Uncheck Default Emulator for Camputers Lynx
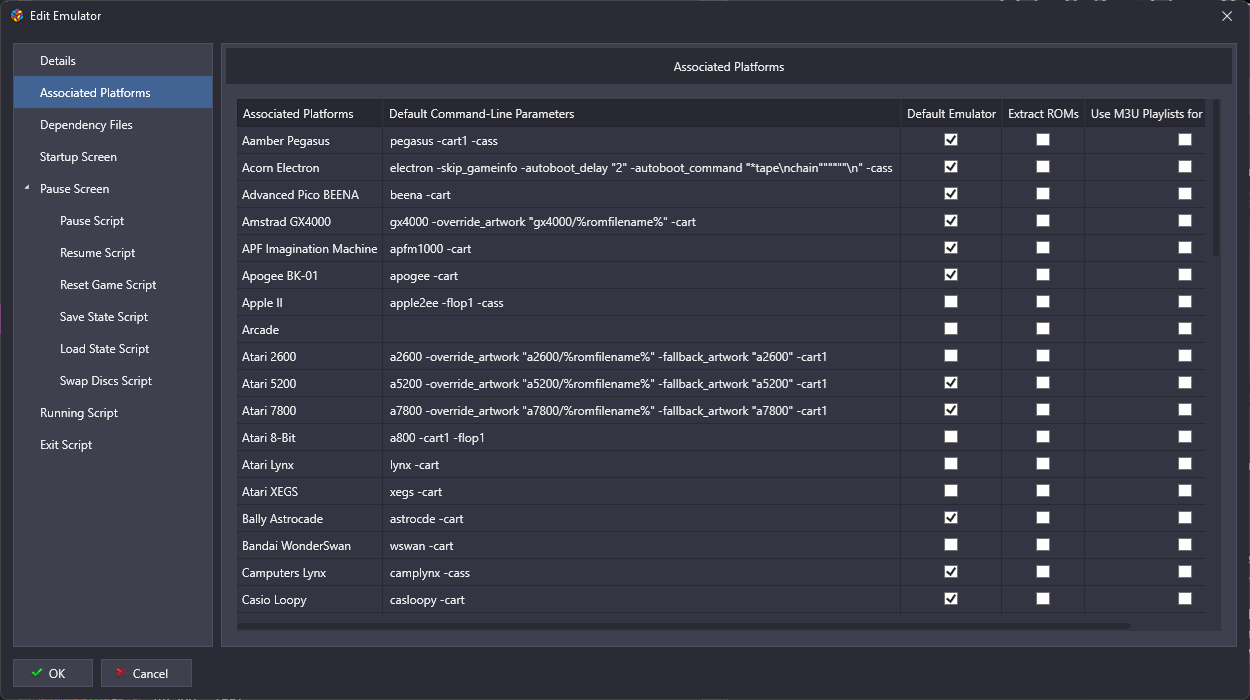Viewport: 1250px width, 700px height. 951,572
